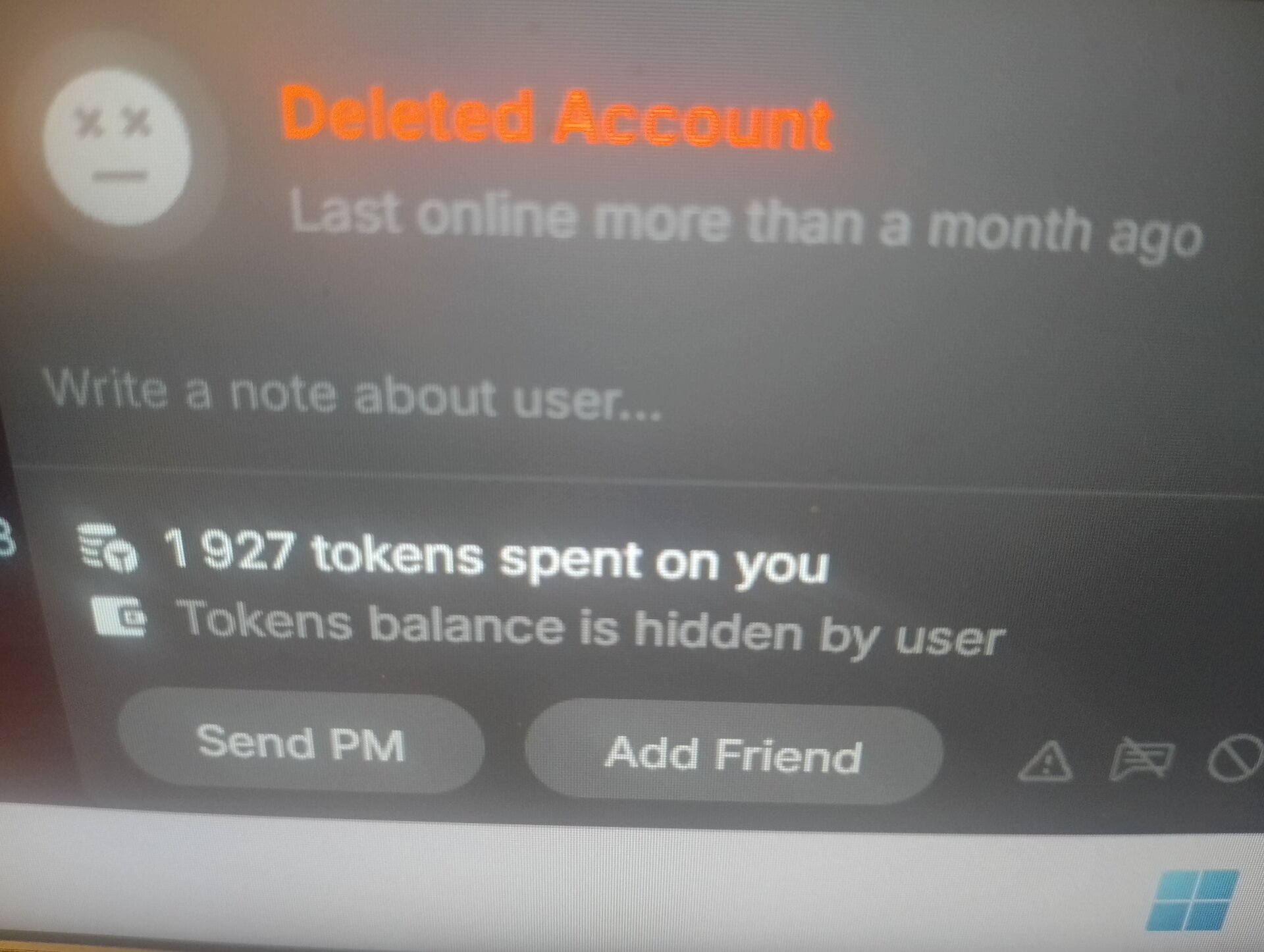This screenshot has width=1264, height=952.
Task: Click the '1 927 tokens spent on you' text
Action: tap(495, 556)
